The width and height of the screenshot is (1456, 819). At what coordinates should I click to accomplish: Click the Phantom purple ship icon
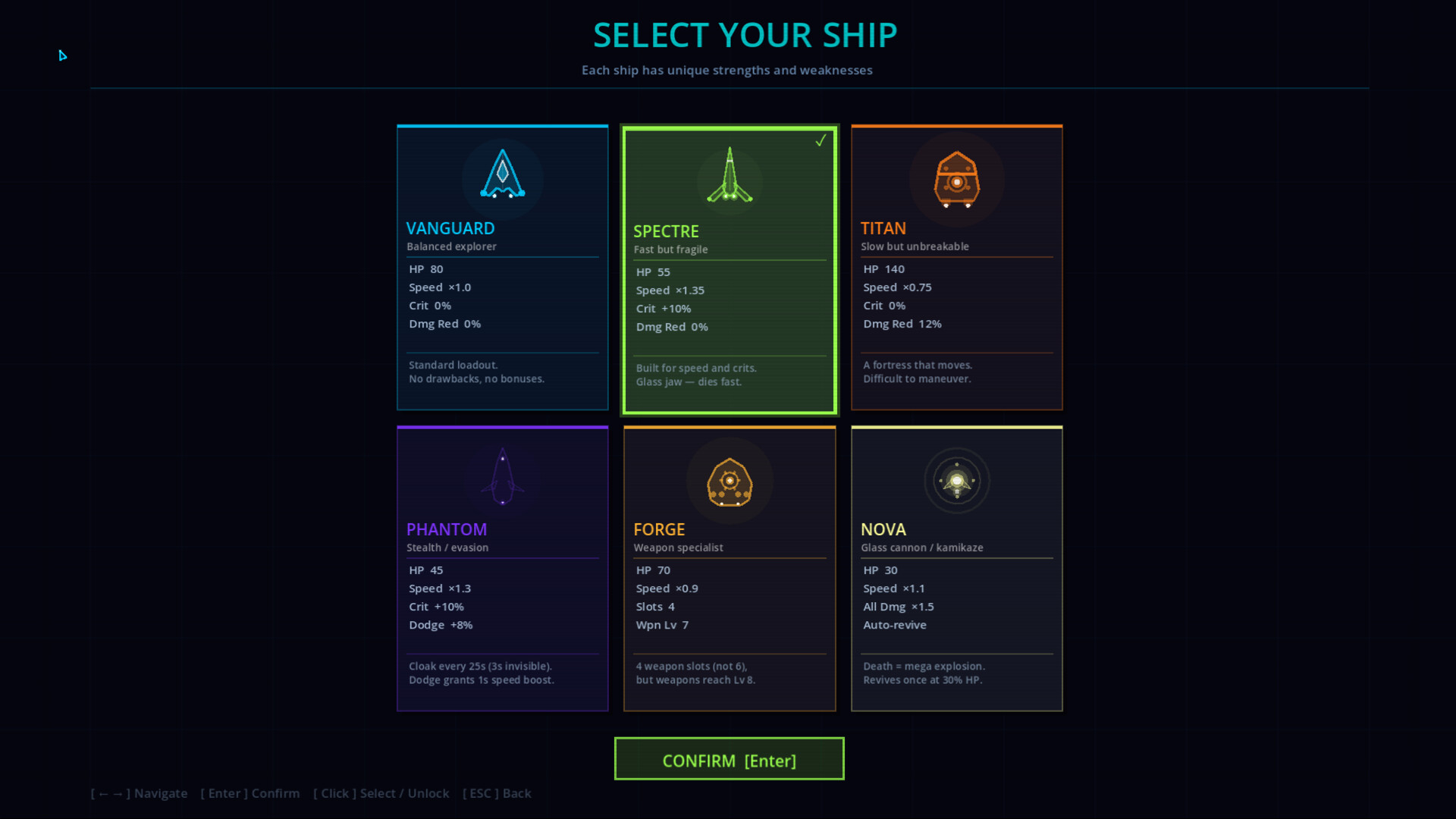tap(502, 478)
